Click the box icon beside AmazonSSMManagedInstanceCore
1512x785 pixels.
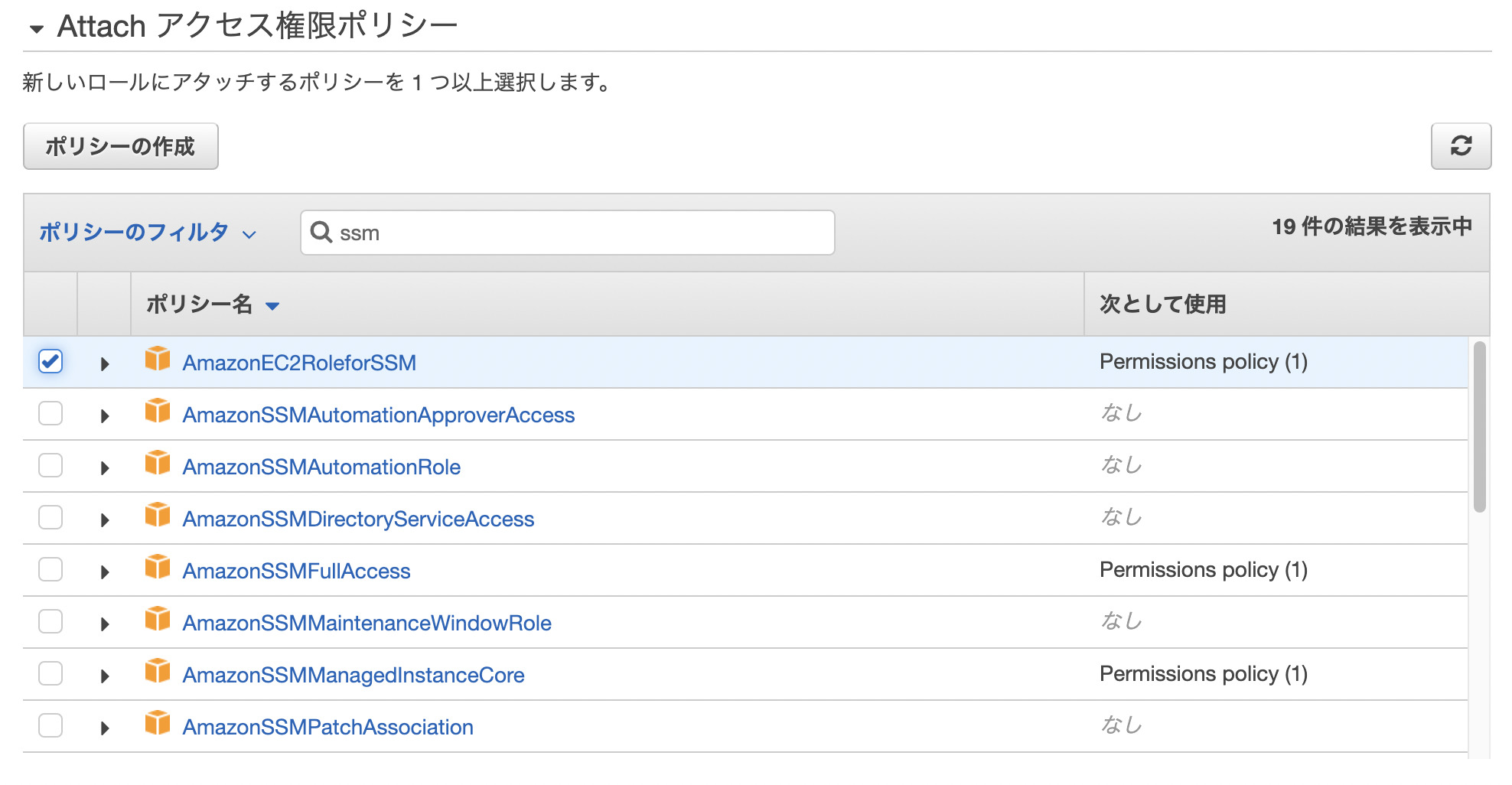point(158,671)
